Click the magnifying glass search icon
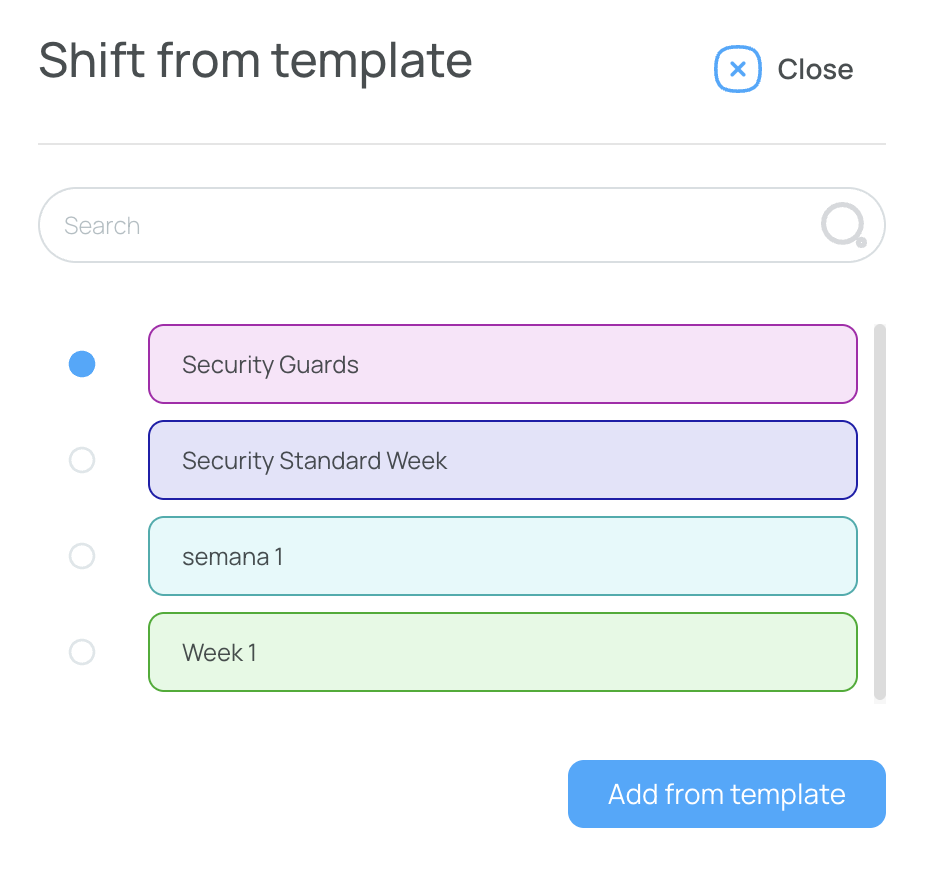The width and height of the screenshot is (926, 870). pos(844,225)
